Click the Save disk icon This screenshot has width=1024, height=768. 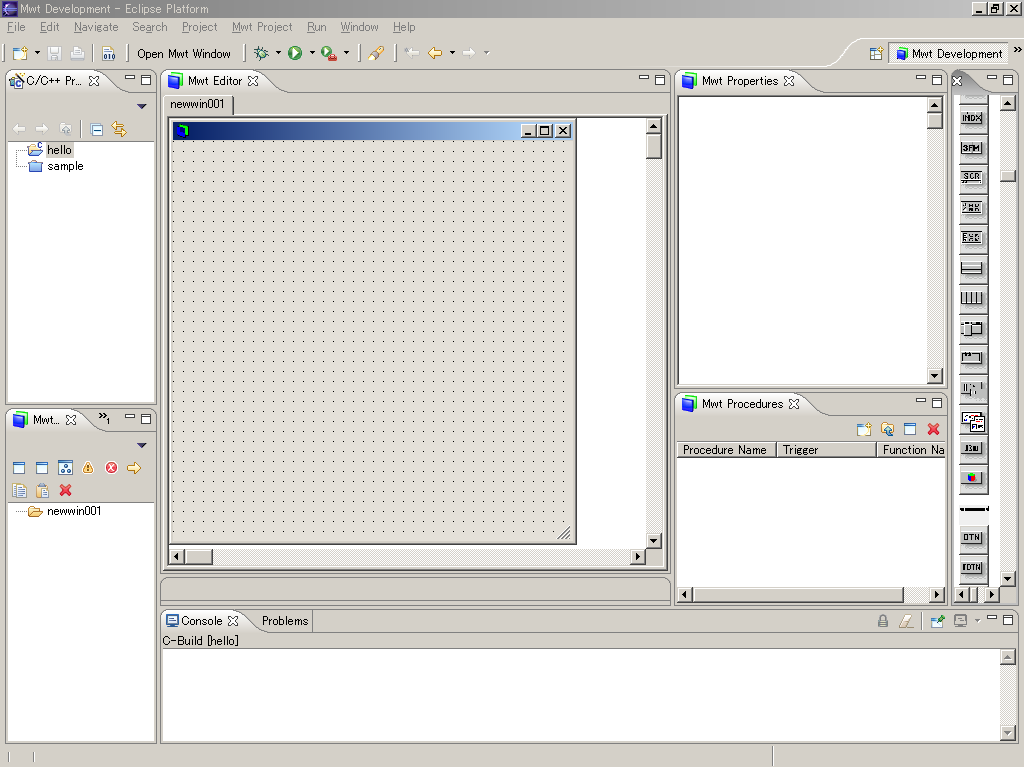click(x=55, y=54)
